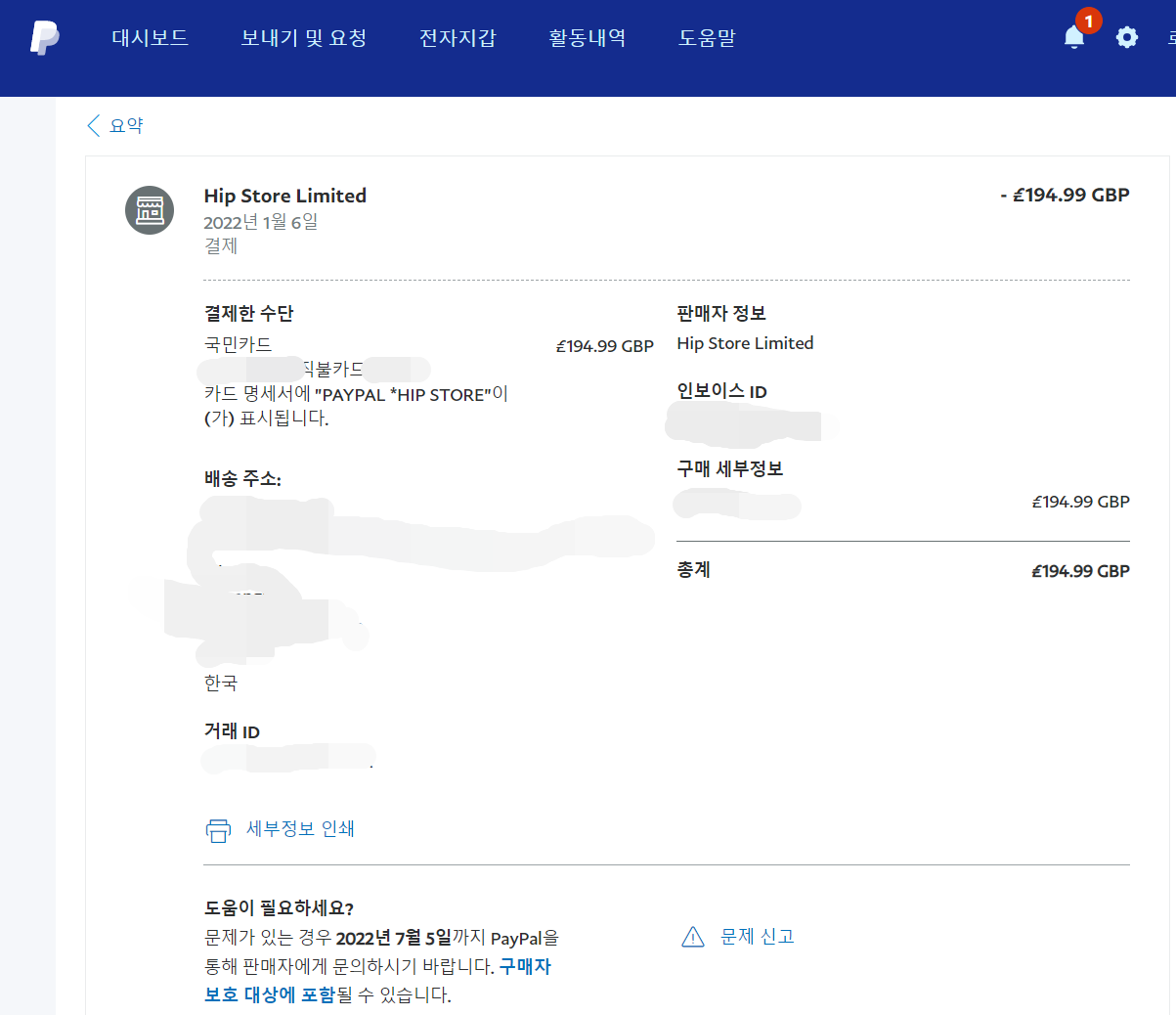Click the warning triangle icon
This screenshot has width=1176, height=1015.
(x=693, y=937)
